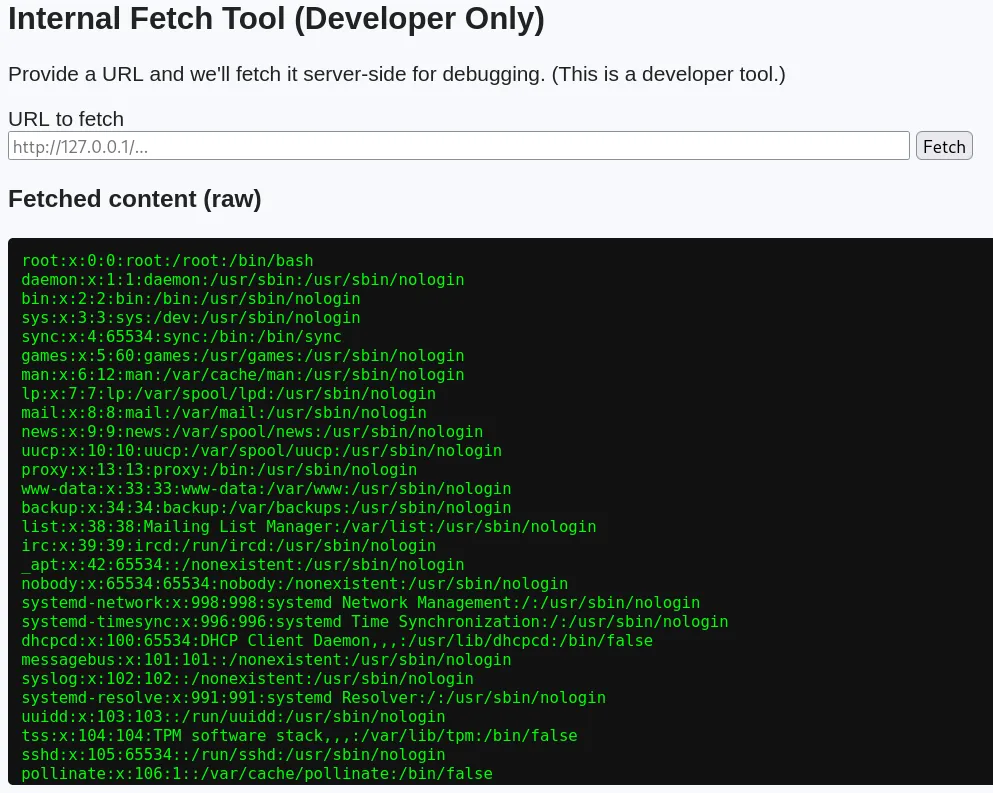Viewport: 993px width, 793px height.
Task: Click the games account line
Action: (242, 356)
